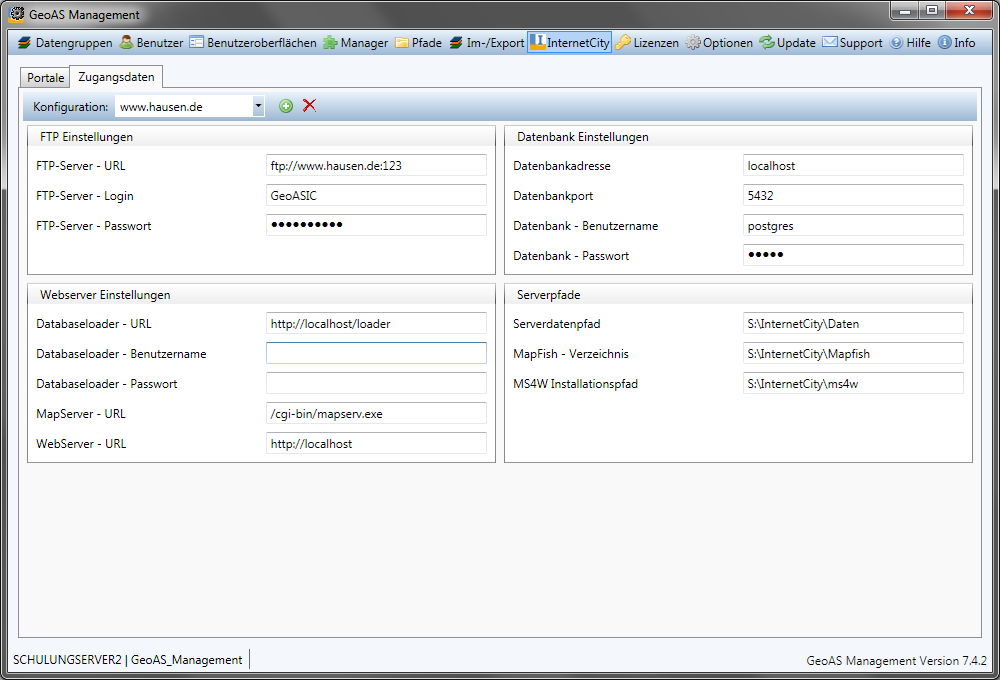The image size is (1000, 680).
Task: Click the Serverdatenpfad input field
Action: point(853,324)
